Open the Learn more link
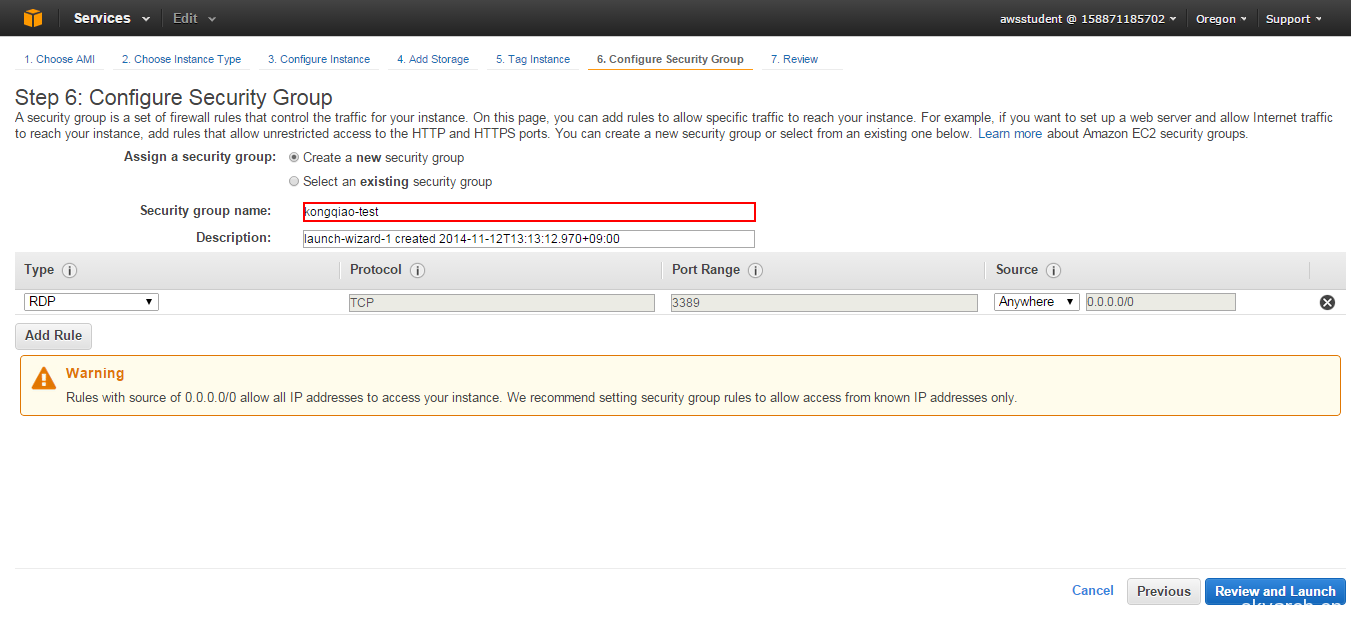 1009,134
